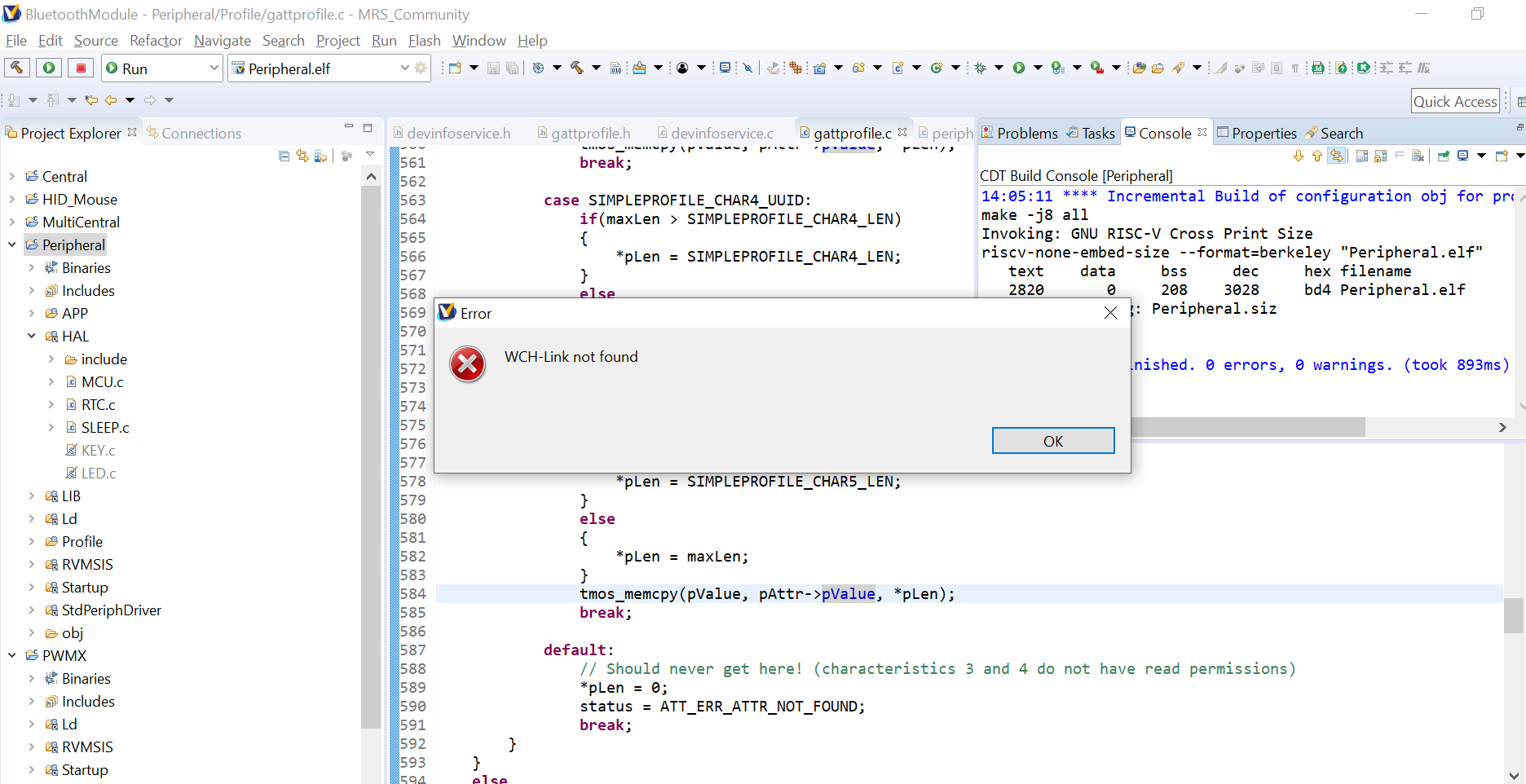
Task: Toggle show whitespace pilcrow icon
Action: 1295,68
